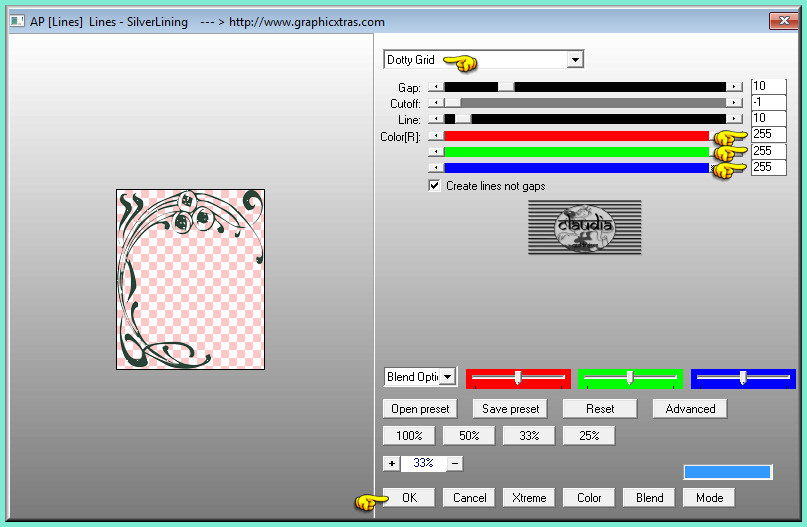Screen dimensions: 807x527
Task: Click the Gap slider left arrow
Action: click(x=436, y=87)
